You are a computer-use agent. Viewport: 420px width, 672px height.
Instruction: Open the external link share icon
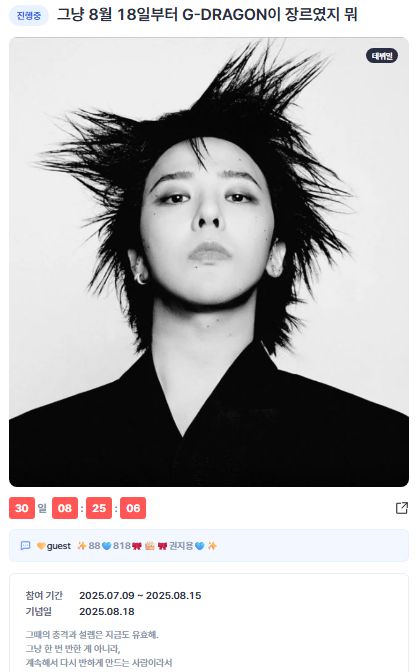click(402, 508)
